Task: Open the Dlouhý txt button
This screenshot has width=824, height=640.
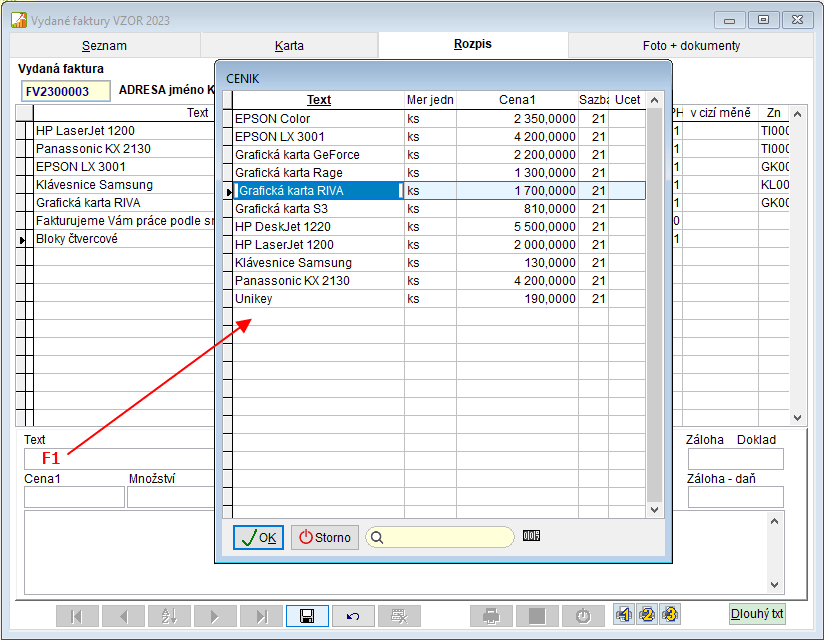Action: [757, 614]
